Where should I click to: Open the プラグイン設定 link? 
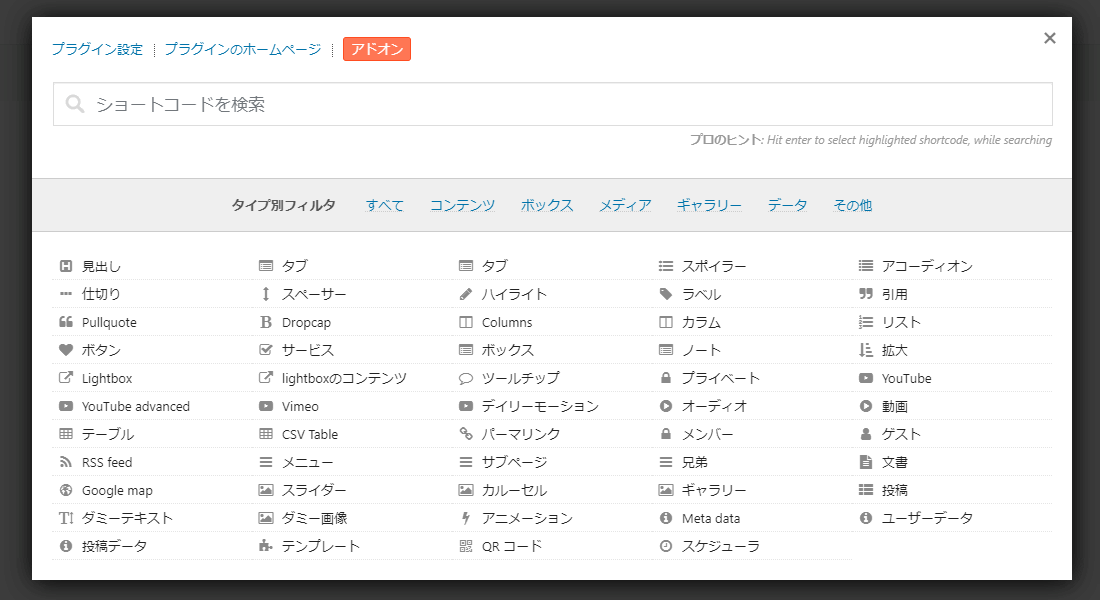pyautogui.click(x=97, y=49)
